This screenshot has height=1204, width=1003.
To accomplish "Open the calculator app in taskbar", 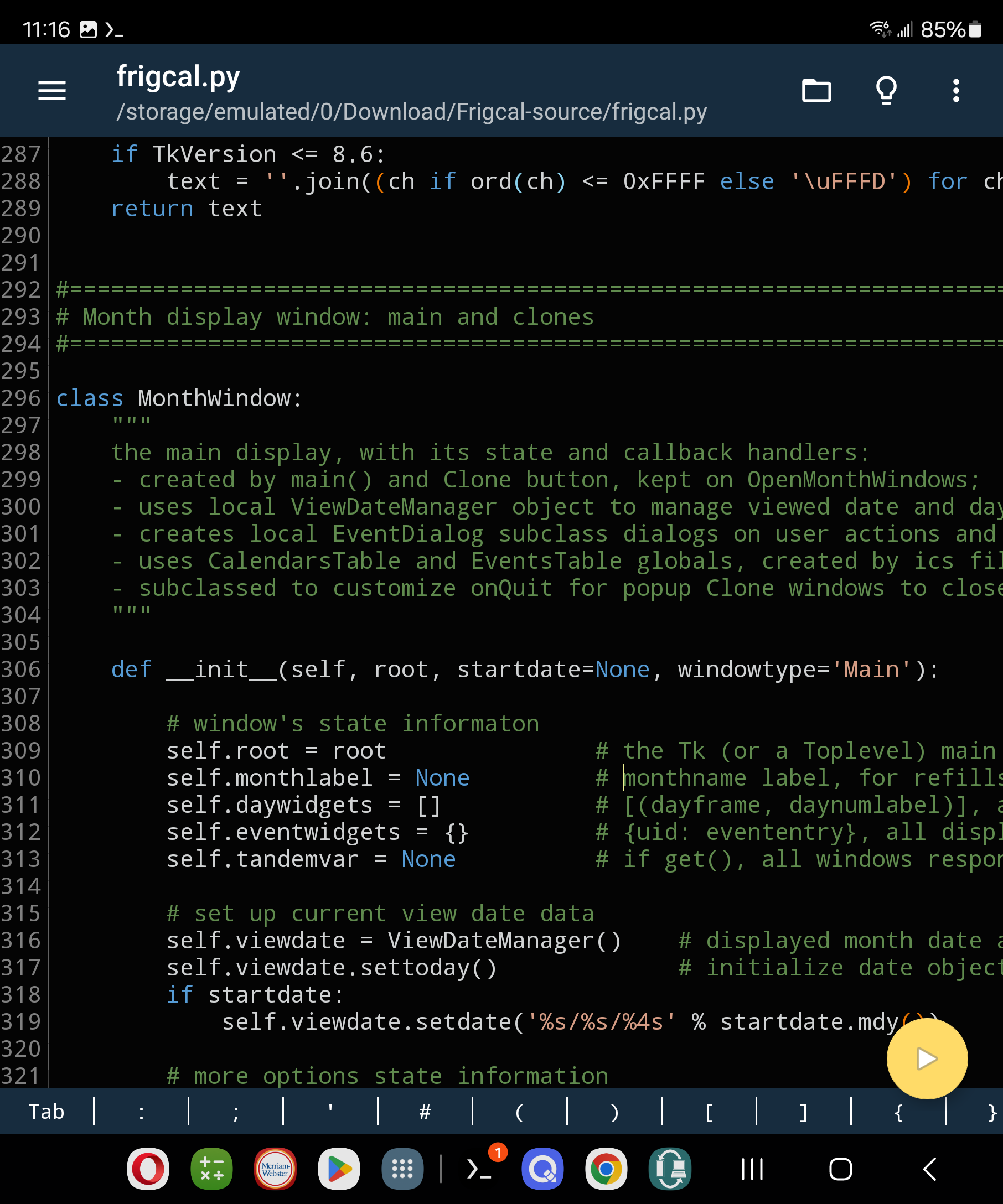I will (x=211, y=1169).
